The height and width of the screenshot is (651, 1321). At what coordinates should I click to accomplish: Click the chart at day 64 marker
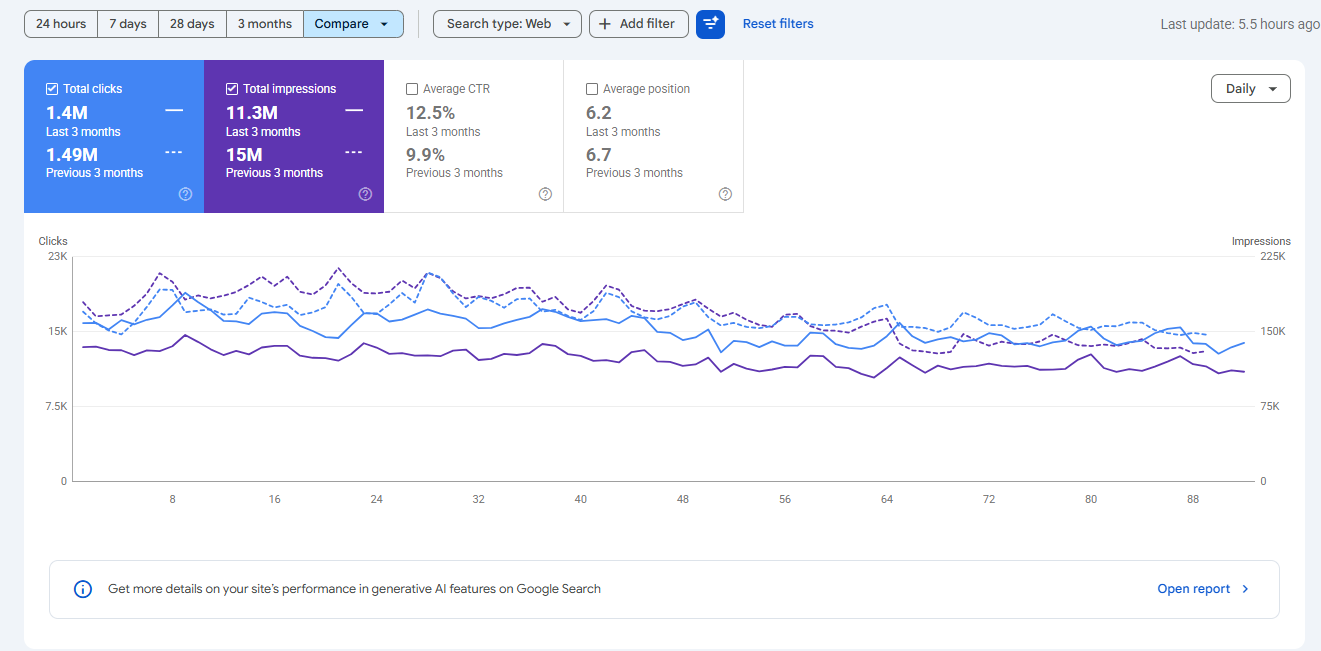coord(887,499)
